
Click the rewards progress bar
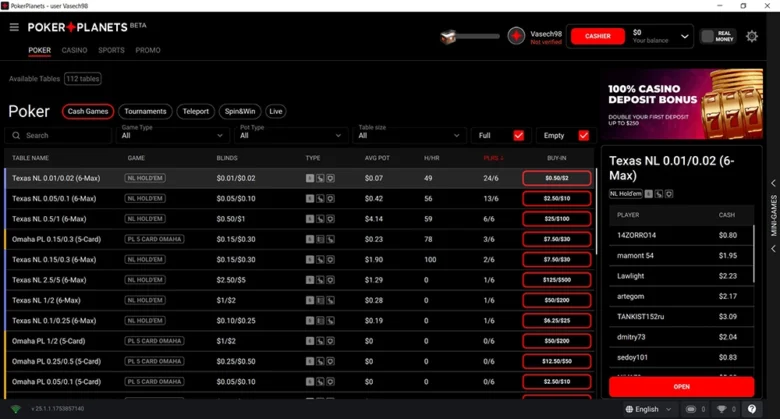pos(479,36)
